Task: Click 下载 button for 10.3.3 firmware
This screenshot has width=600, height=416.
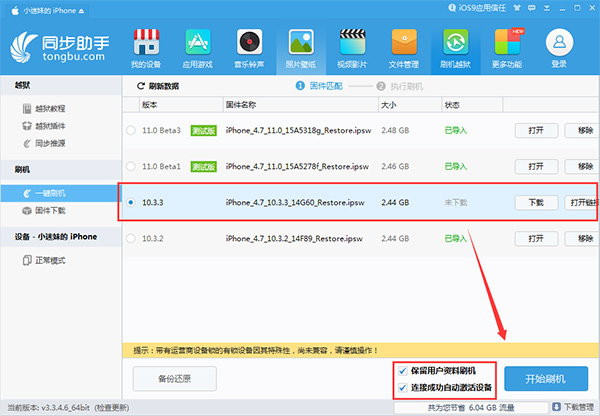Action: click(x=536, y=202)
